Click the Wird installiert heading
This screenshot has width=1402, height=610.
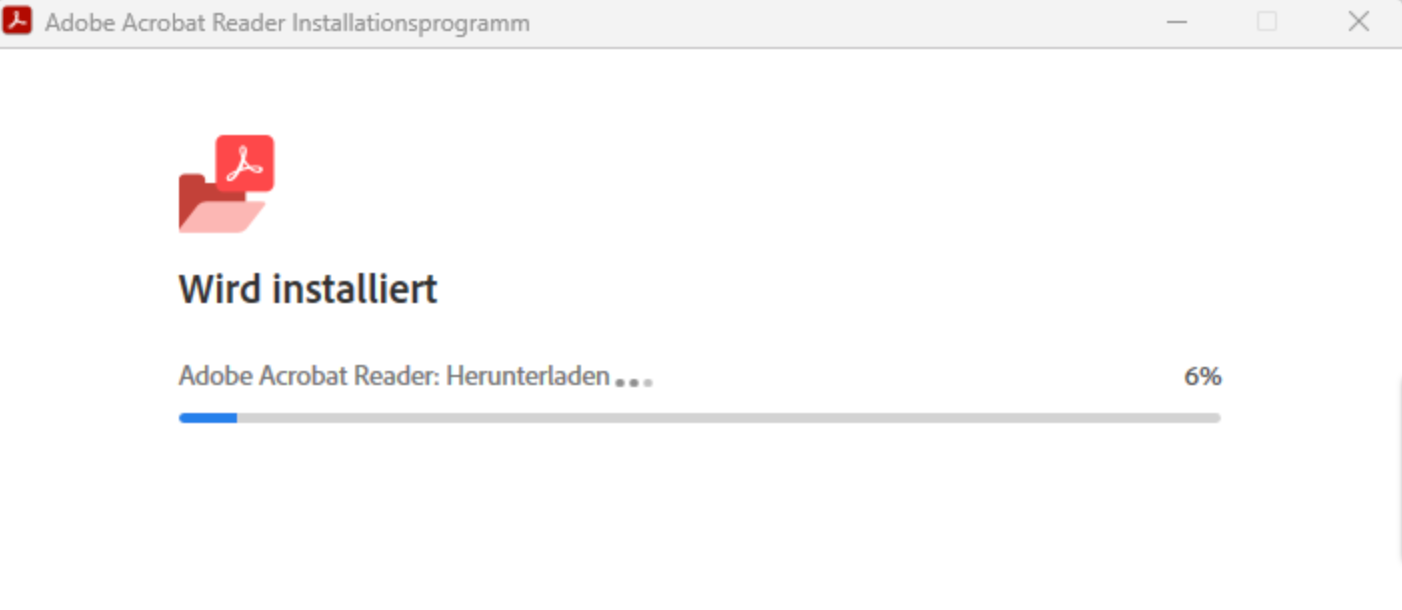pyautogui.click(x=308, y=289)
